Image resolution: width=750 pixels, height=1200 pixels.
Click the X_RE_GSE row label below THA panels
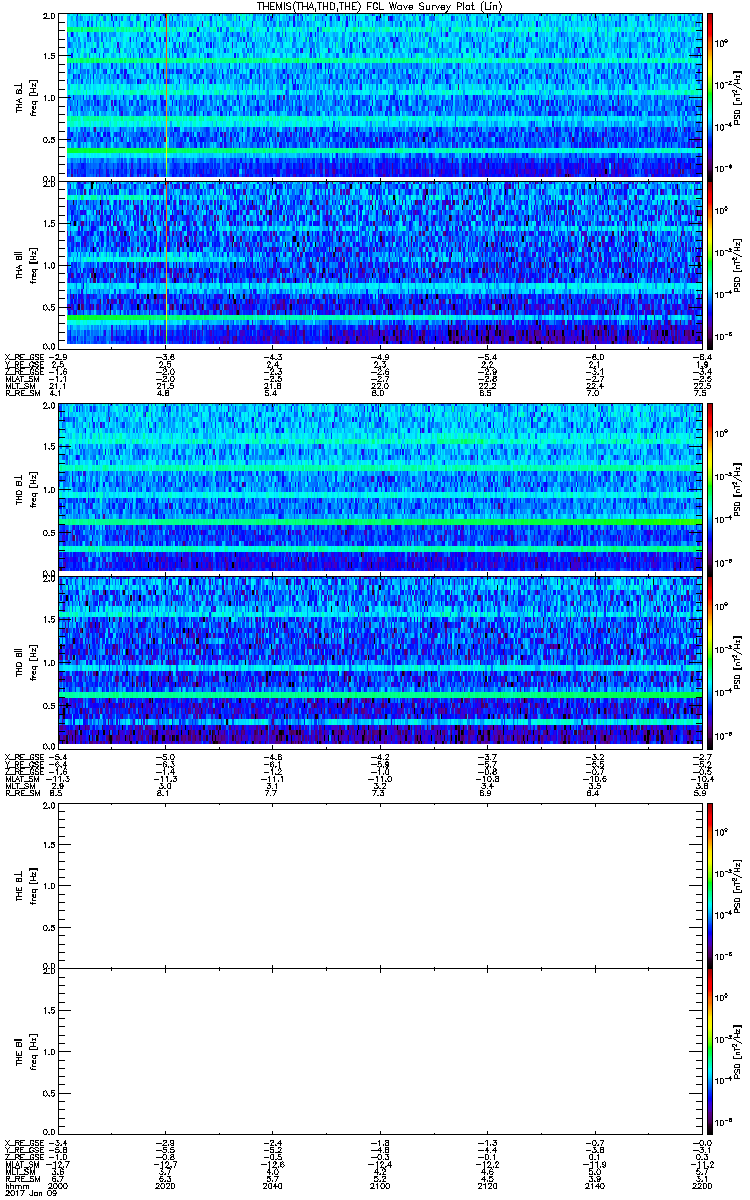(25, 357)
